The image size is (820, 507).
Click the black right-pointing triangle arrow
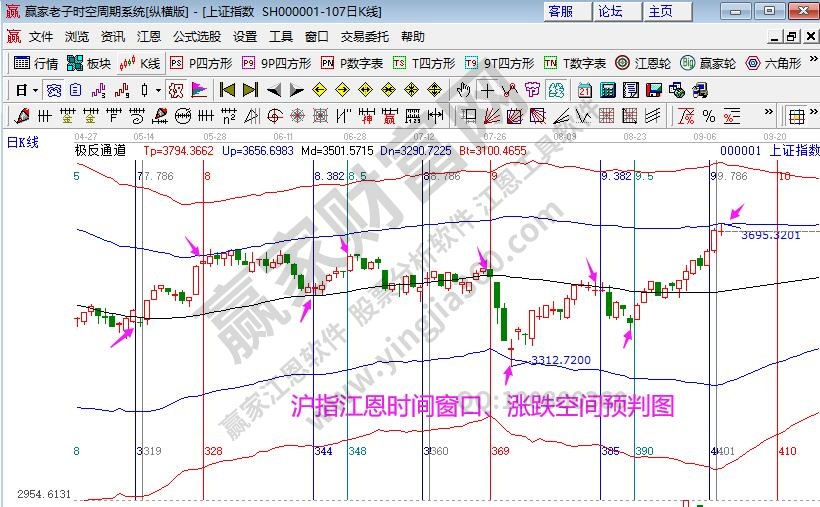[296, 89]
